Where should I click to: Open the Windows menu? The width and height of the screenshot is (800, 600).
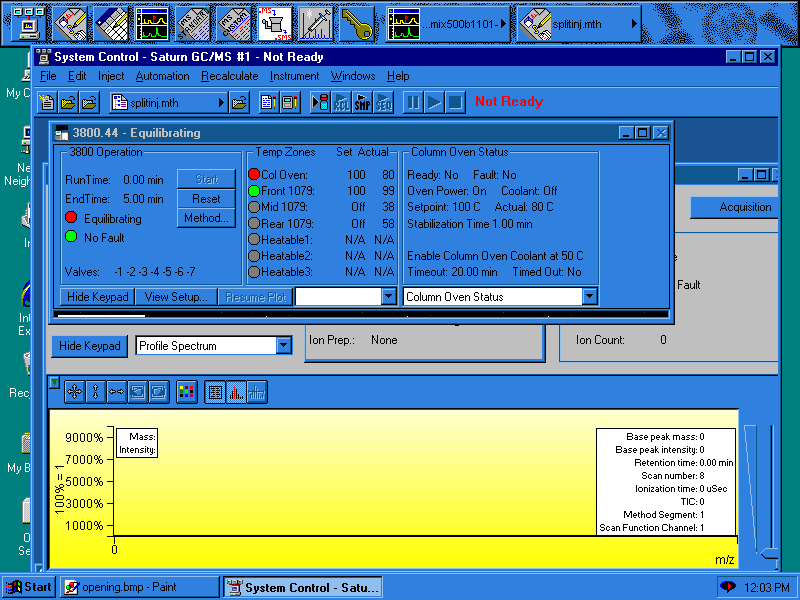click(353, 76)
